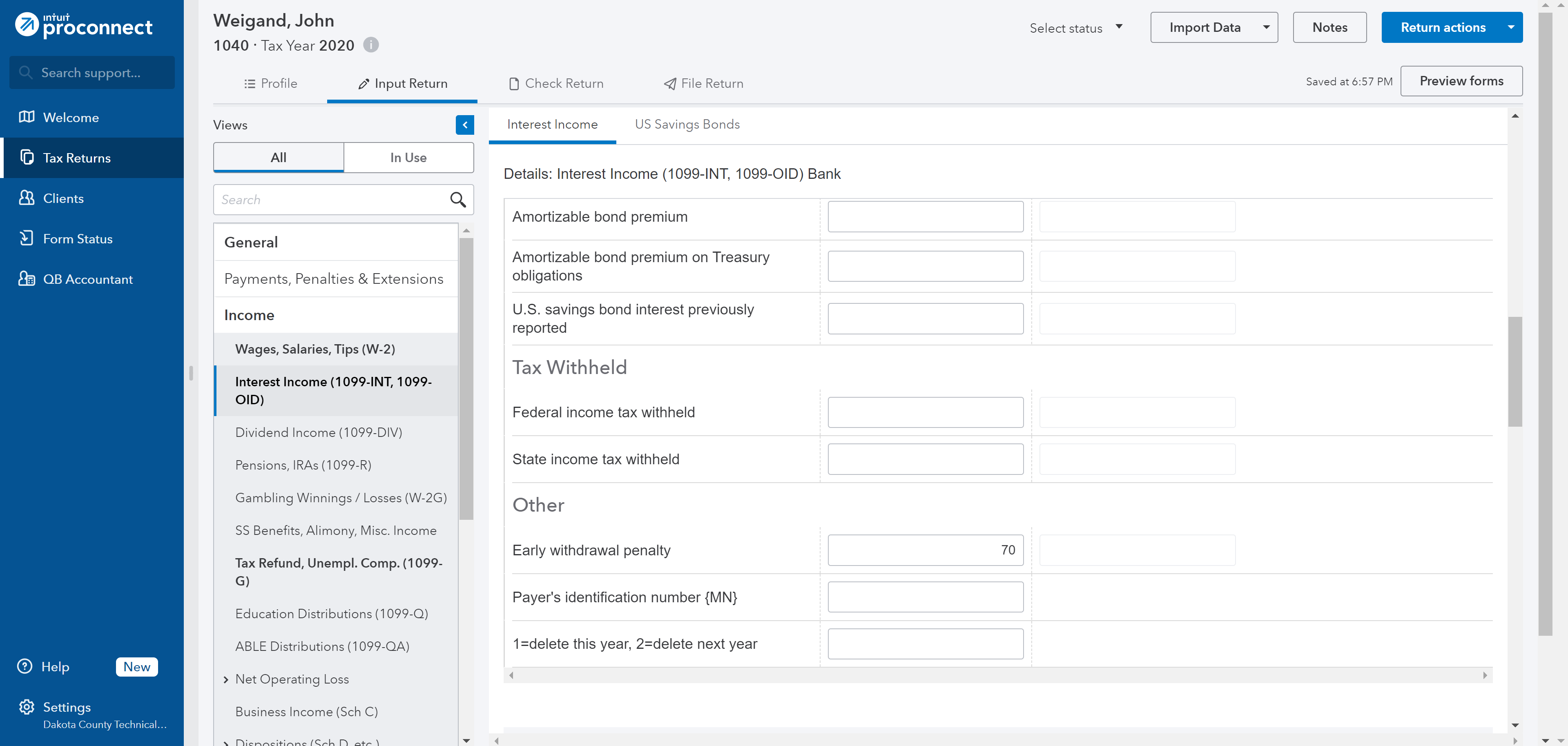Click the Preview forms button
This screenshot has width=1568, height=746.
click(1461, 81)
